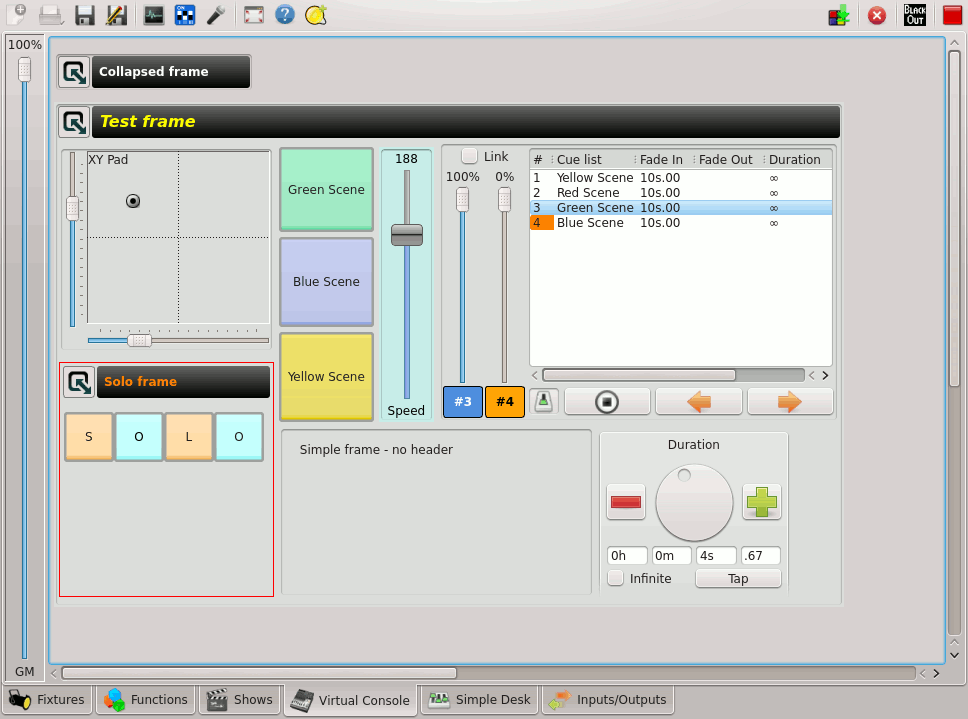Switch to the Shows tab
968x719 pixels.
(x=240, y=700)
